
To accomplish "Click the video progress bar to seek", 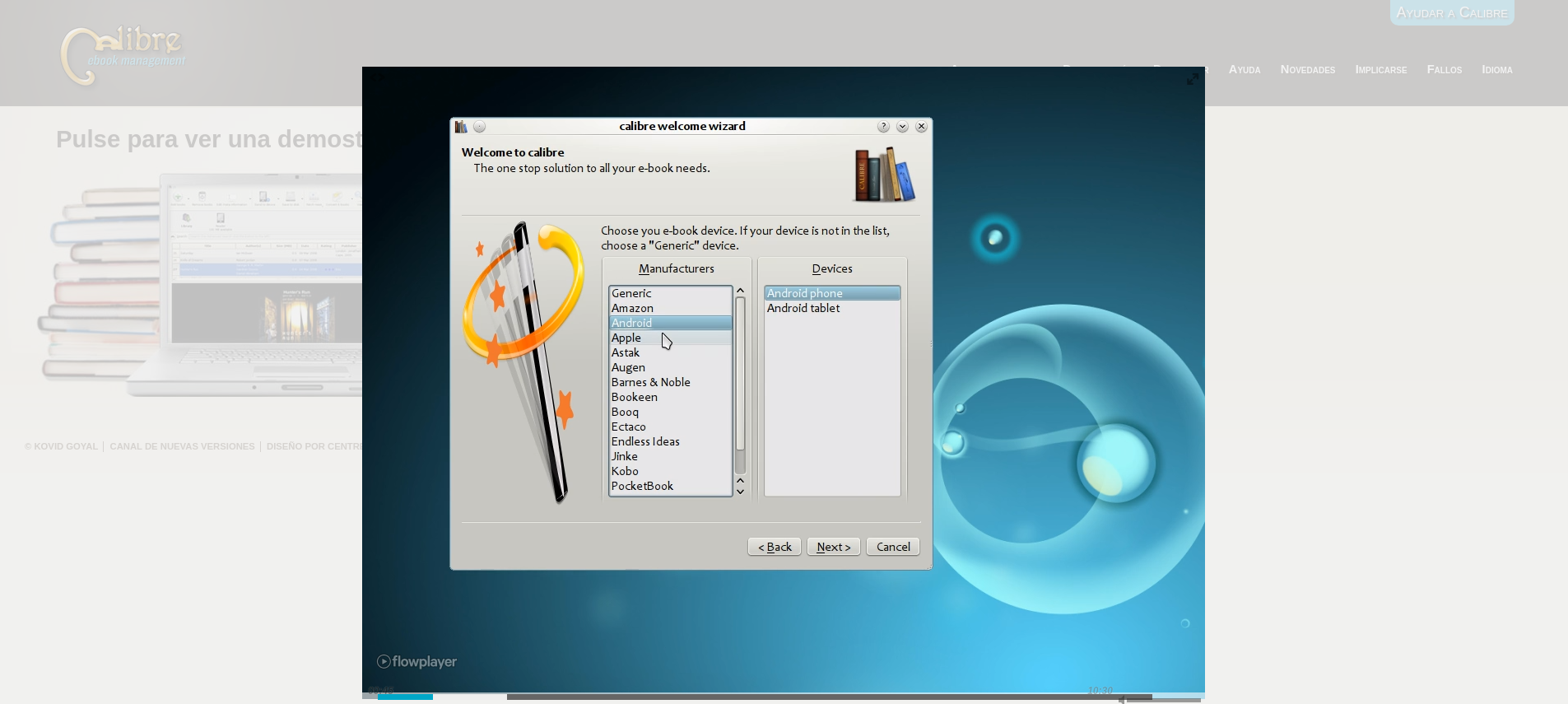I will coord(741,697).
